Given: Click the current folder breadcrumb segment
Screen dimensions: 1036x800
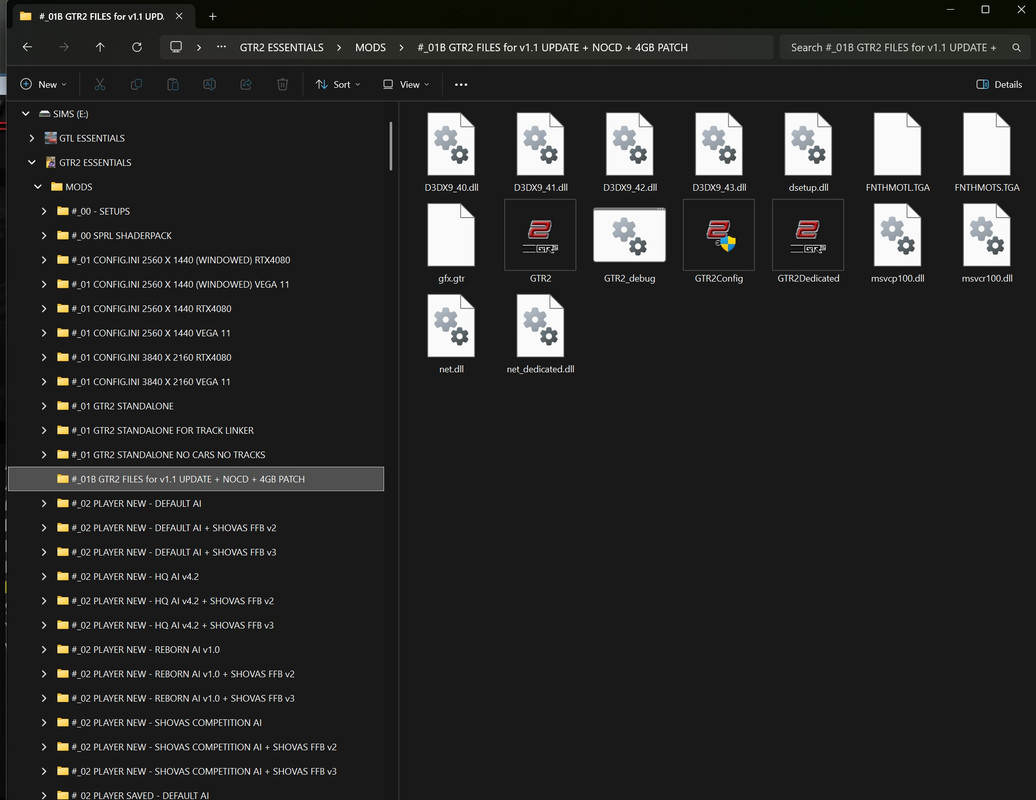Looking at the screenshot, I should (552, 48).
